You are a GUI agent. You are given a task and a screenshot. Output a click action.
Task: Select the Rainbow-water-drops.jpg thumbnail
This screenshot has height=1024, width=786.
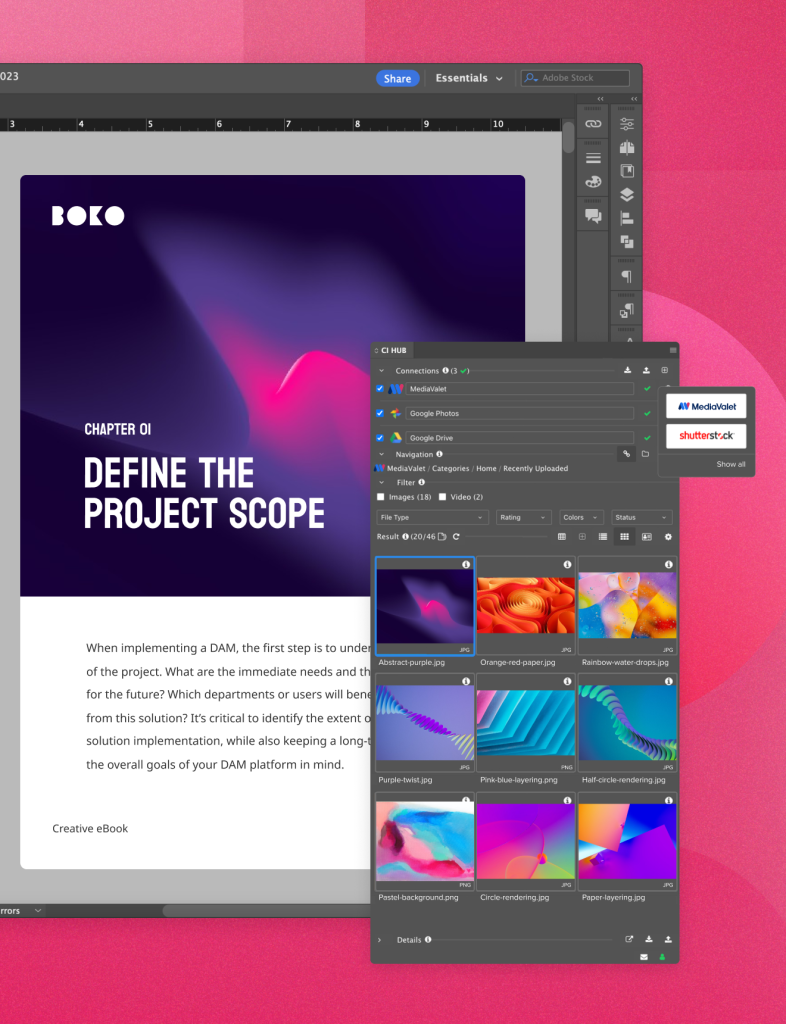click(627, 605)
